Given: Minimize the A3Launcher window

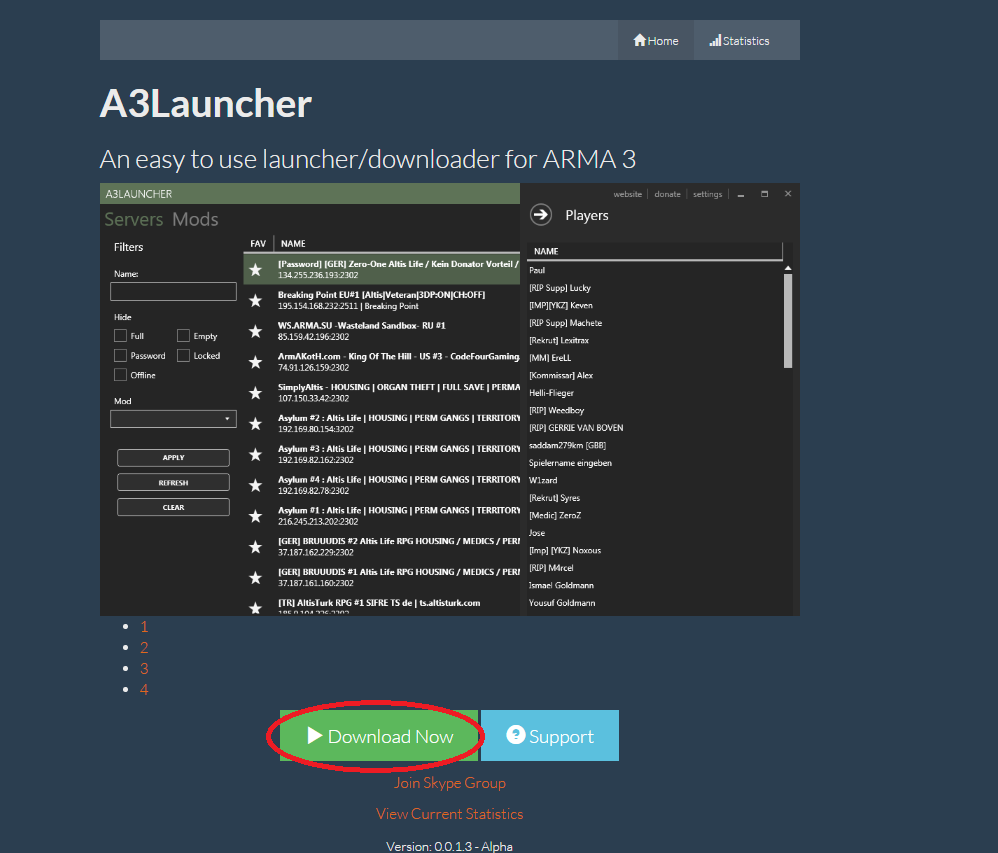Looking at the screenshot, I should coord(741,194).
